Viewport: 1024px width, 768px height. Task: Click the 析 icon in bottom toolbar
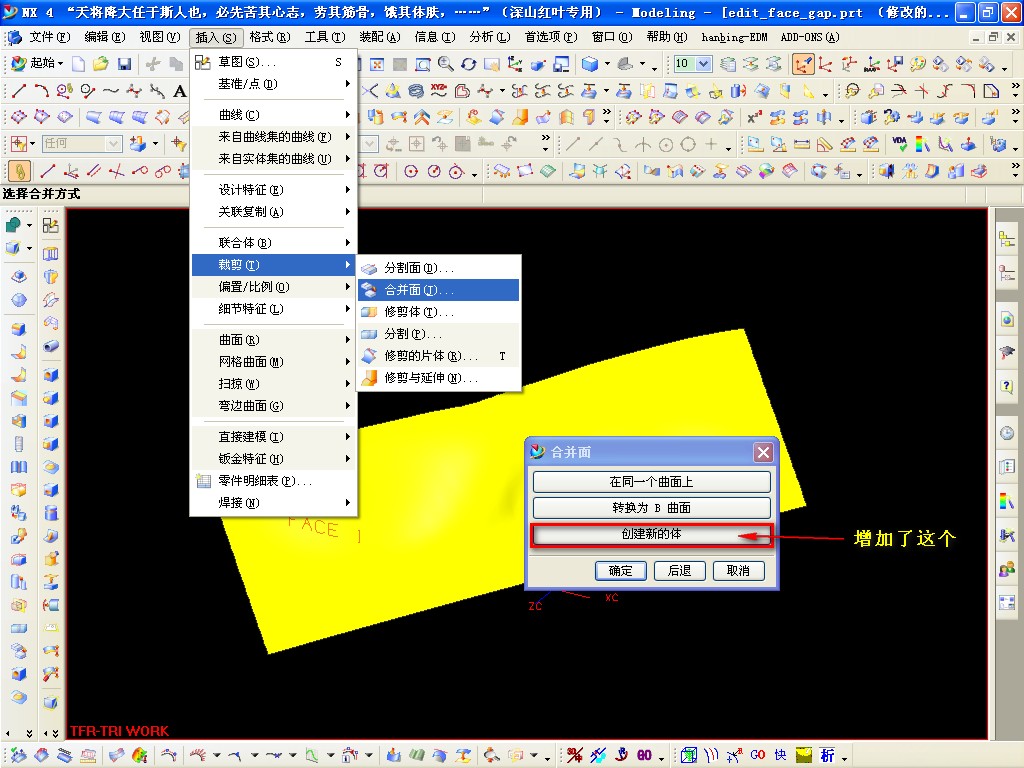(x=827, y=755)
